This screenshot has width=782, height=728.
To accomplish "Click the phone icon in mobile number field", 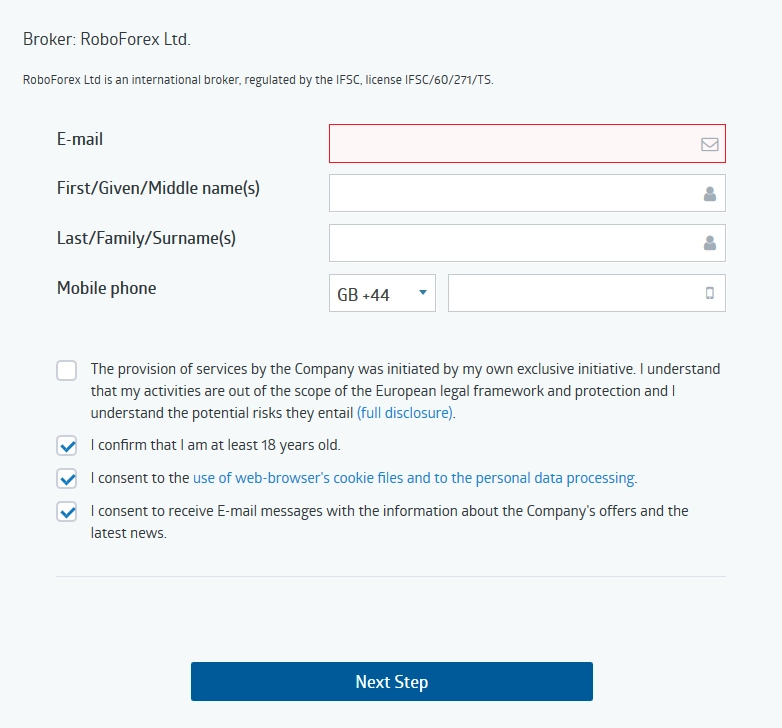I will pos(710,293).
